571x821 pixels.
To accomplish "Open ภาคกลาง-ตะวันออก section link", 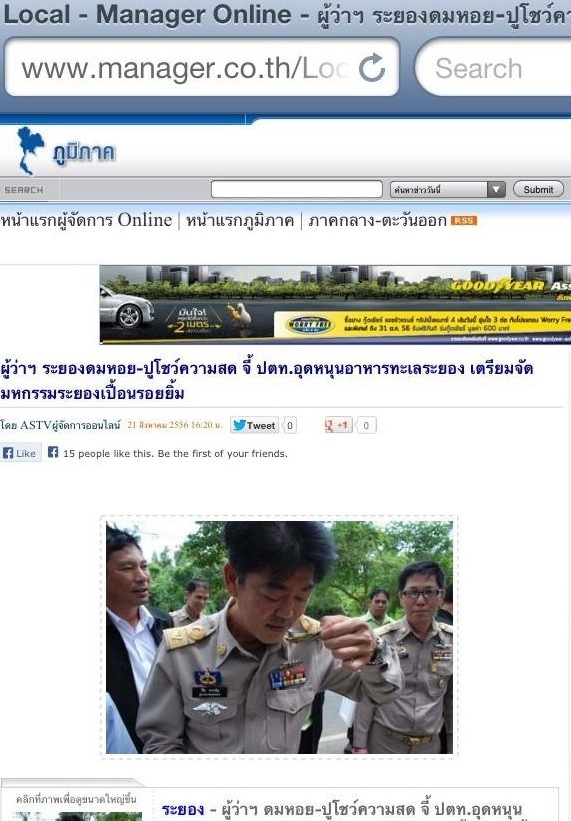I will click(x=377, y=220).
